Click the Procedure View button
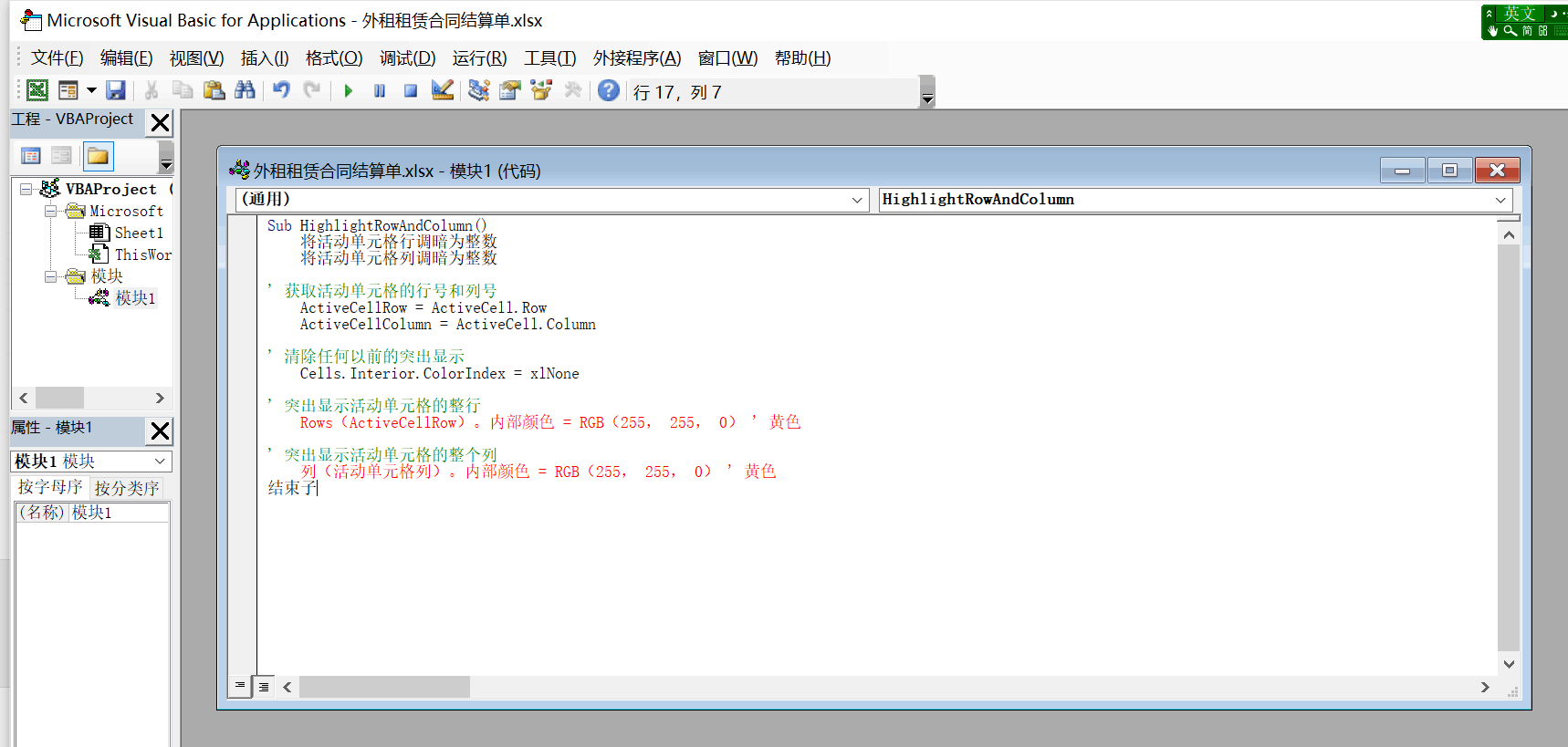1568x747 pixels. 240,686
